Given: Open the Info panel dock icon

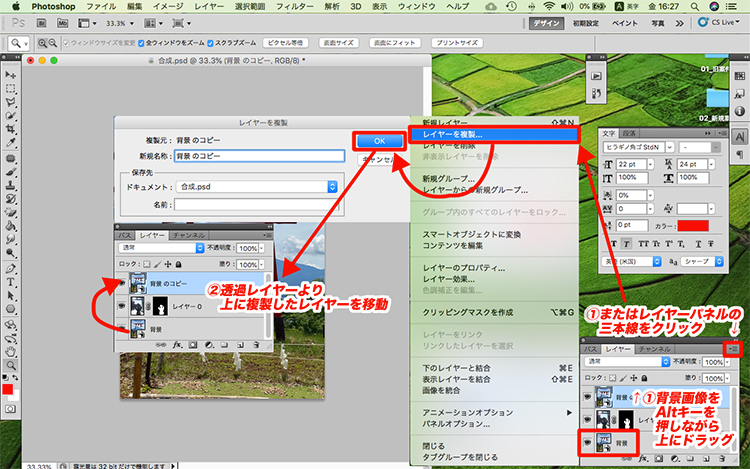Looking at the screenshot, I should pyautogui.click(x=739, y=111).
